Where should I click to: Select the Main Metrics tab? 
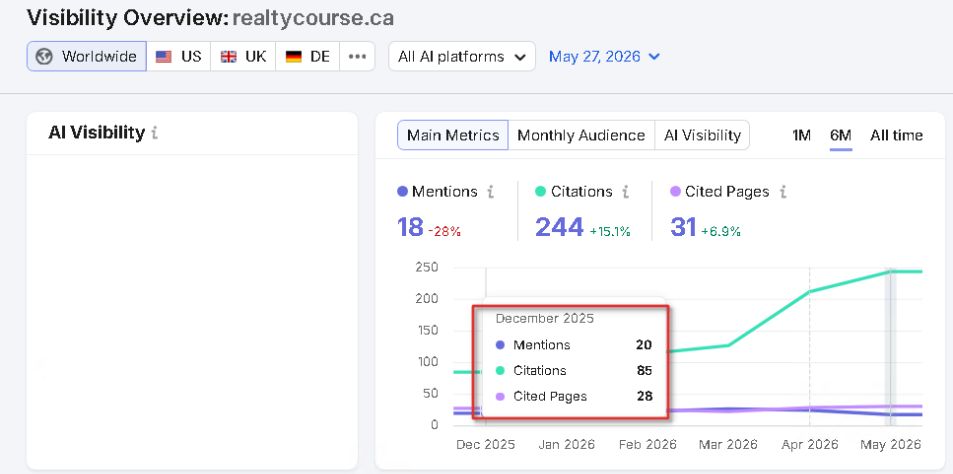click(453, 135)
